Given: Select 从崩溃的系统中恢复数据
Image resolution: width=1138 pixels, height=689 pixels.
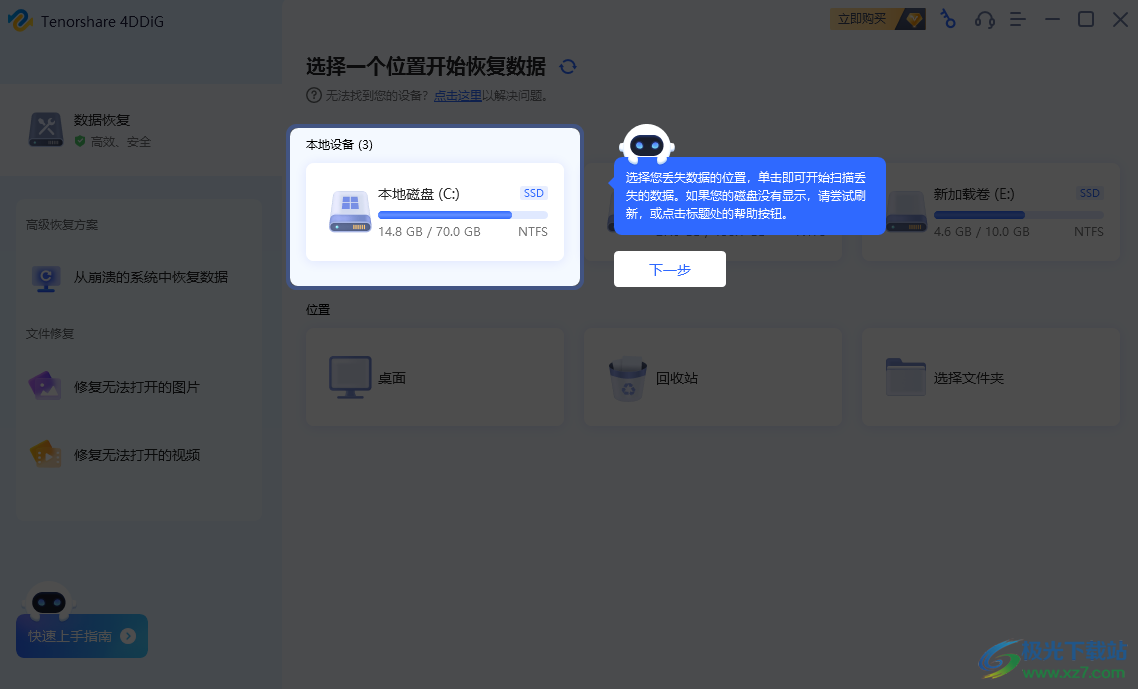Looking at the screenshot, I should (x=139, y=277).
